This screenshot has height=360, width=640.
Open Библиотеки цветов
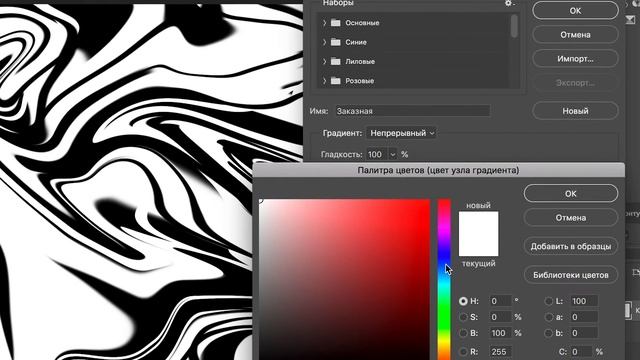(x=571, y=275)
